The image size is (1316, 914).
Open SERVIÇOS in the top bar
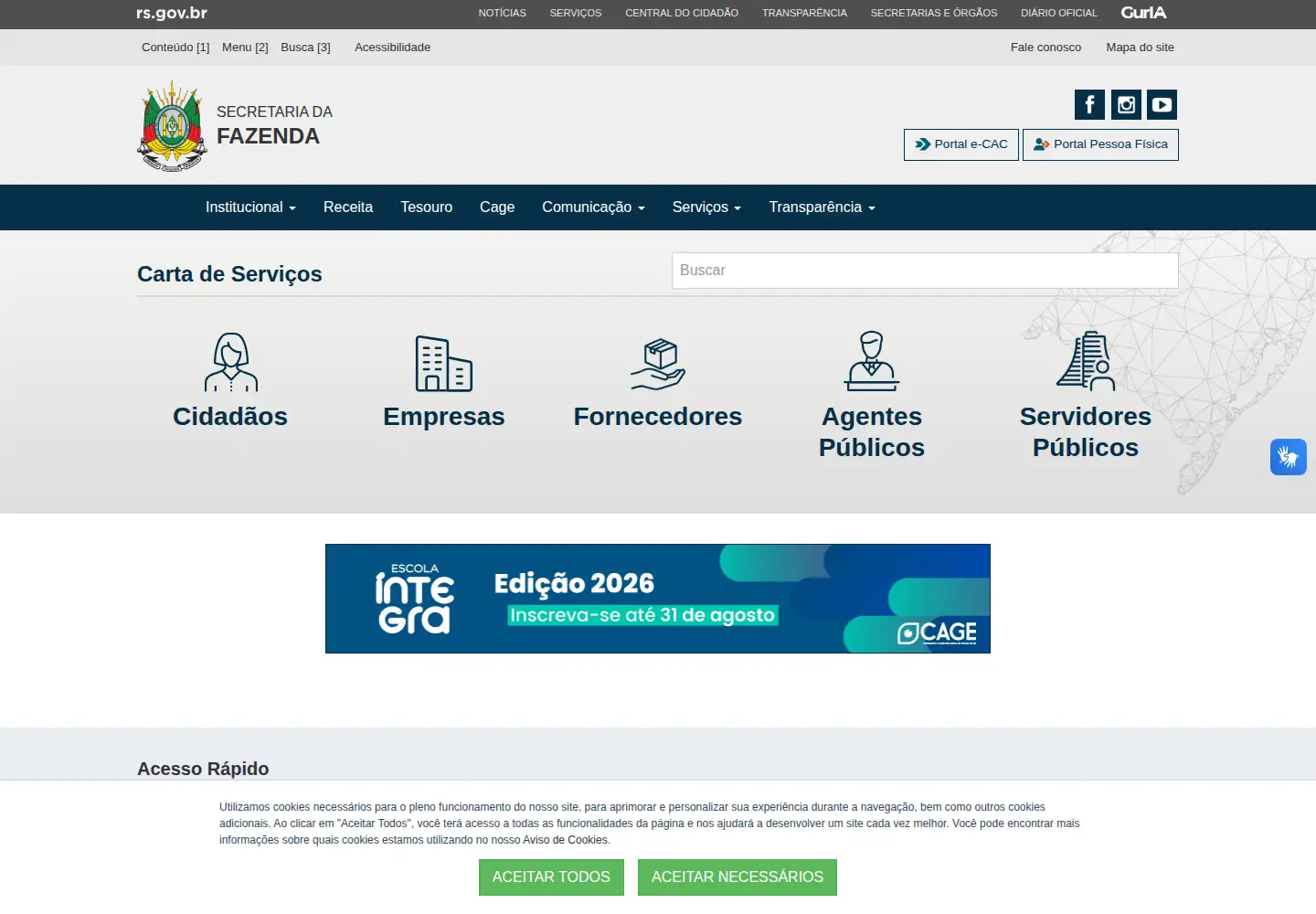tap(576, 13)
